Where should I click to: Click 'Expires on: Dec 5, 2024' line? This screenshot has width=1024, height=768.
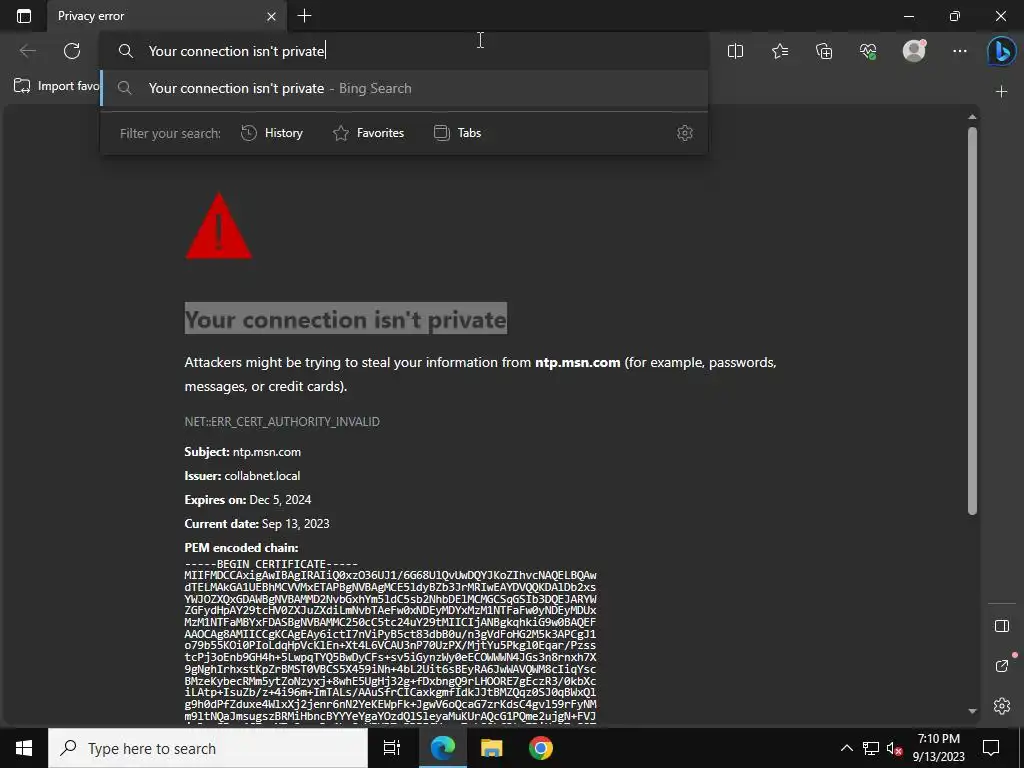[x=248, y=500]
